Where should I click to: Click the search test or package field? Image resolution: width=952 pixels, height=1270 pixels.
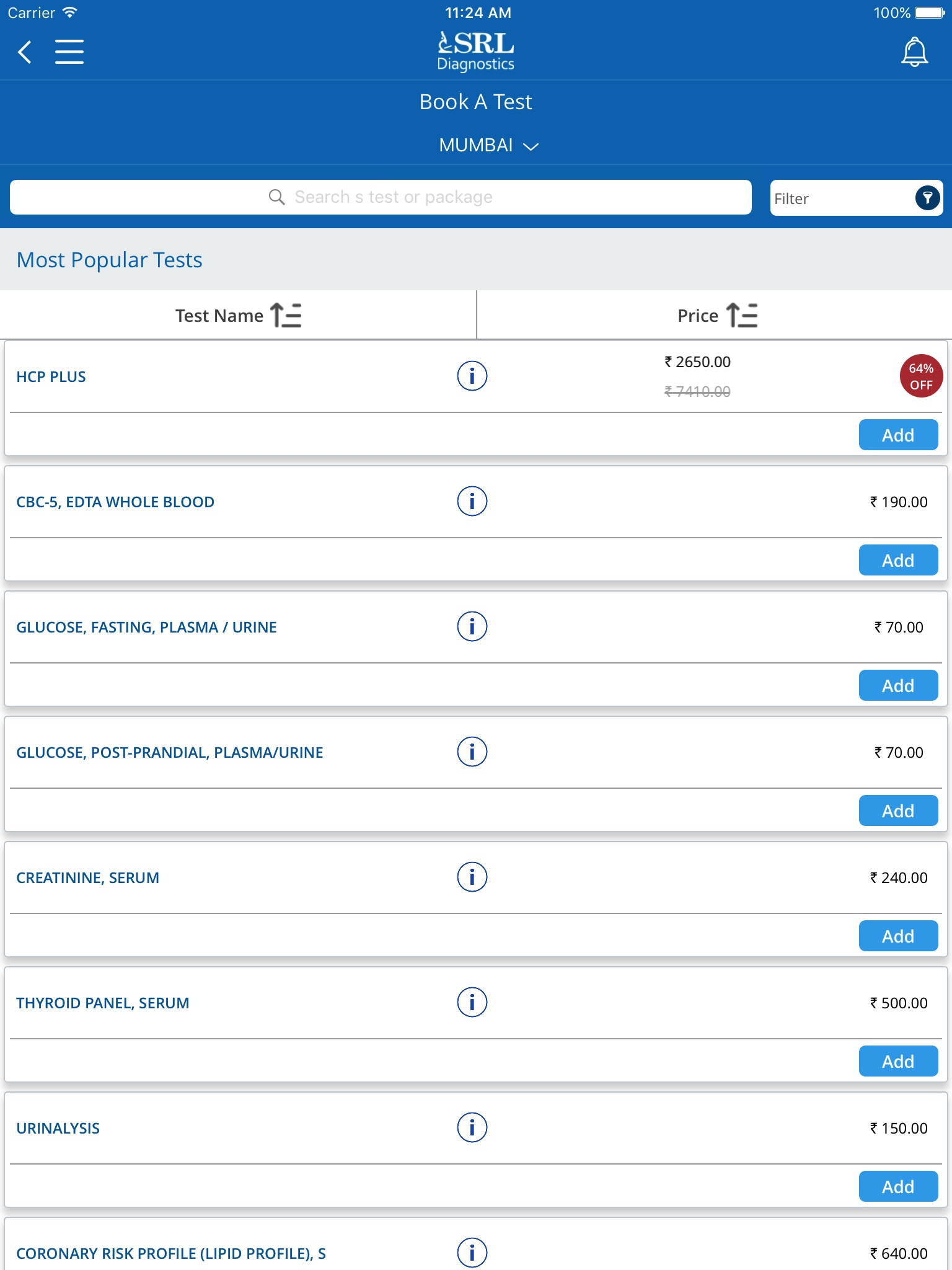tap(381, 197)
